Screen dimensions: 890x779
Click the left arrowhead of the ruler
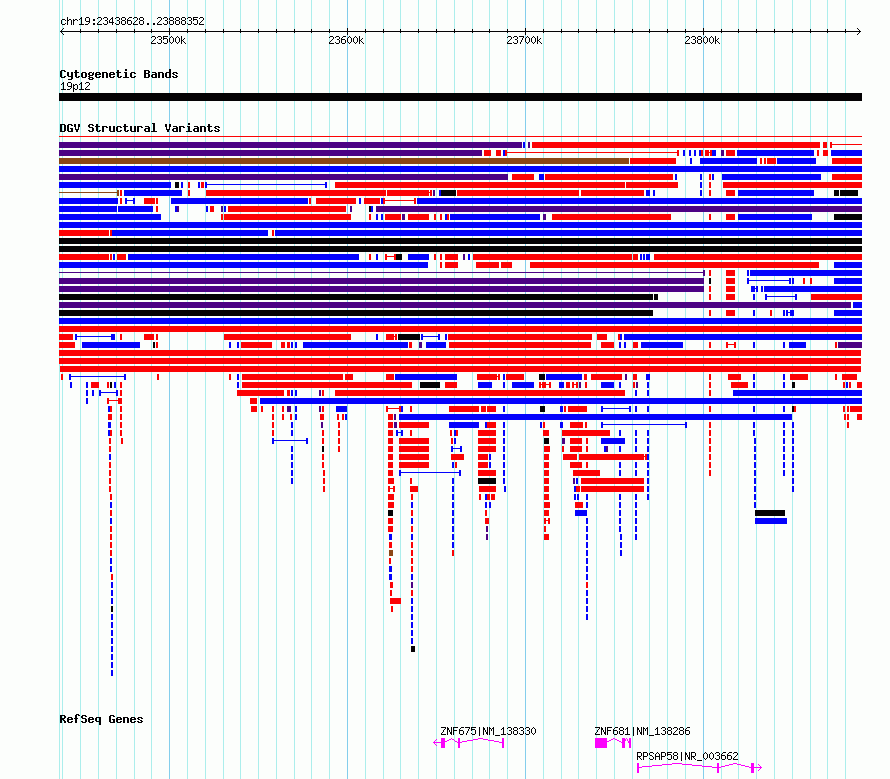[x=62, y=31]
